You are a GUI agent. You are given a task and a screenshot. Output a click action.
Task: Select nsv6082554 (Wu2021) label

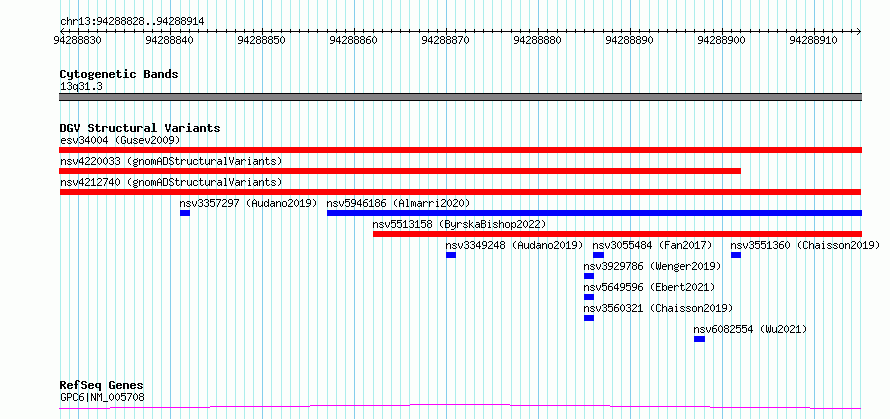click(750, 329)
